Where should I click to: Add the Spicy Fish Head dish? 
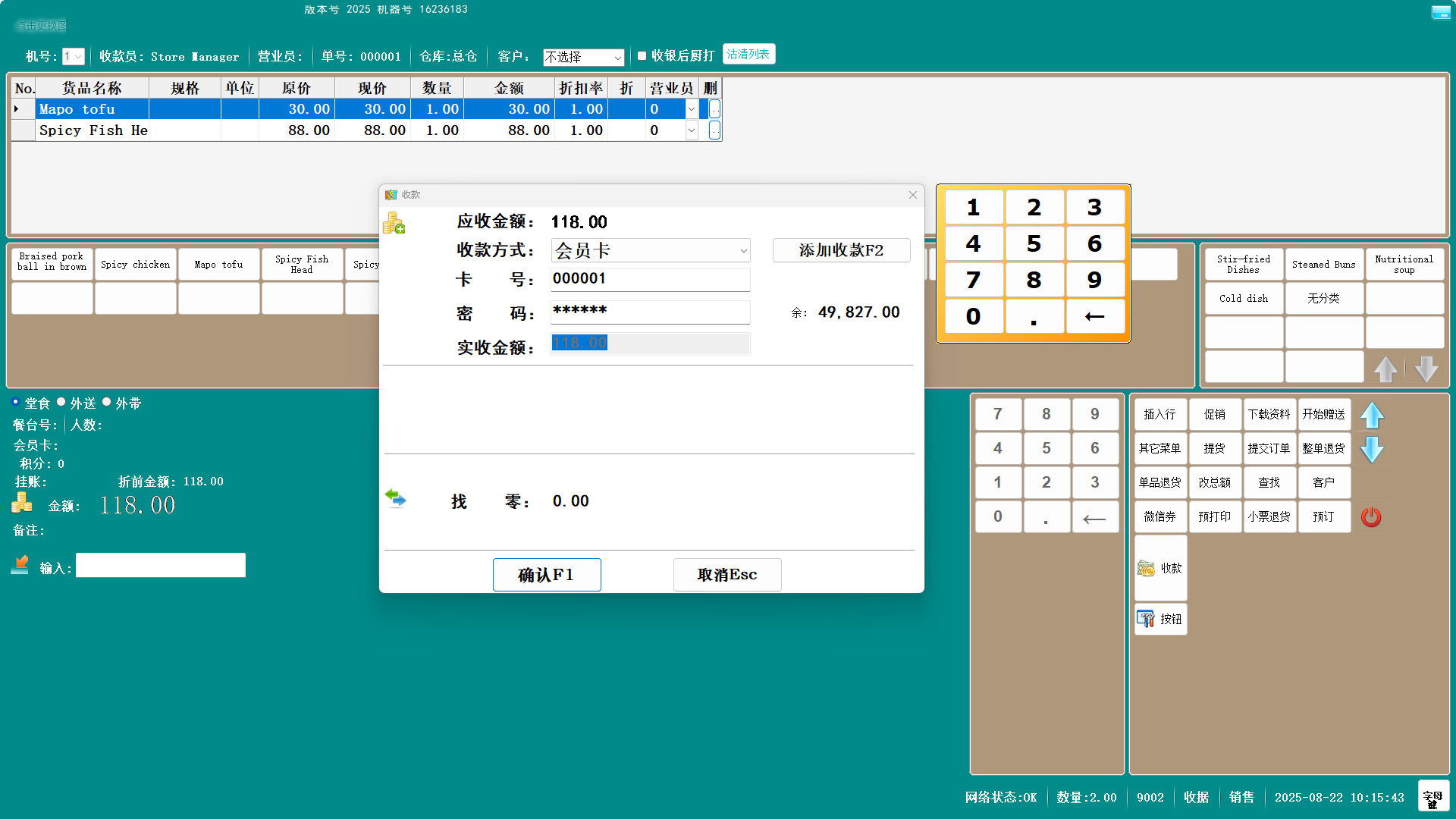[x=302, y=265]
